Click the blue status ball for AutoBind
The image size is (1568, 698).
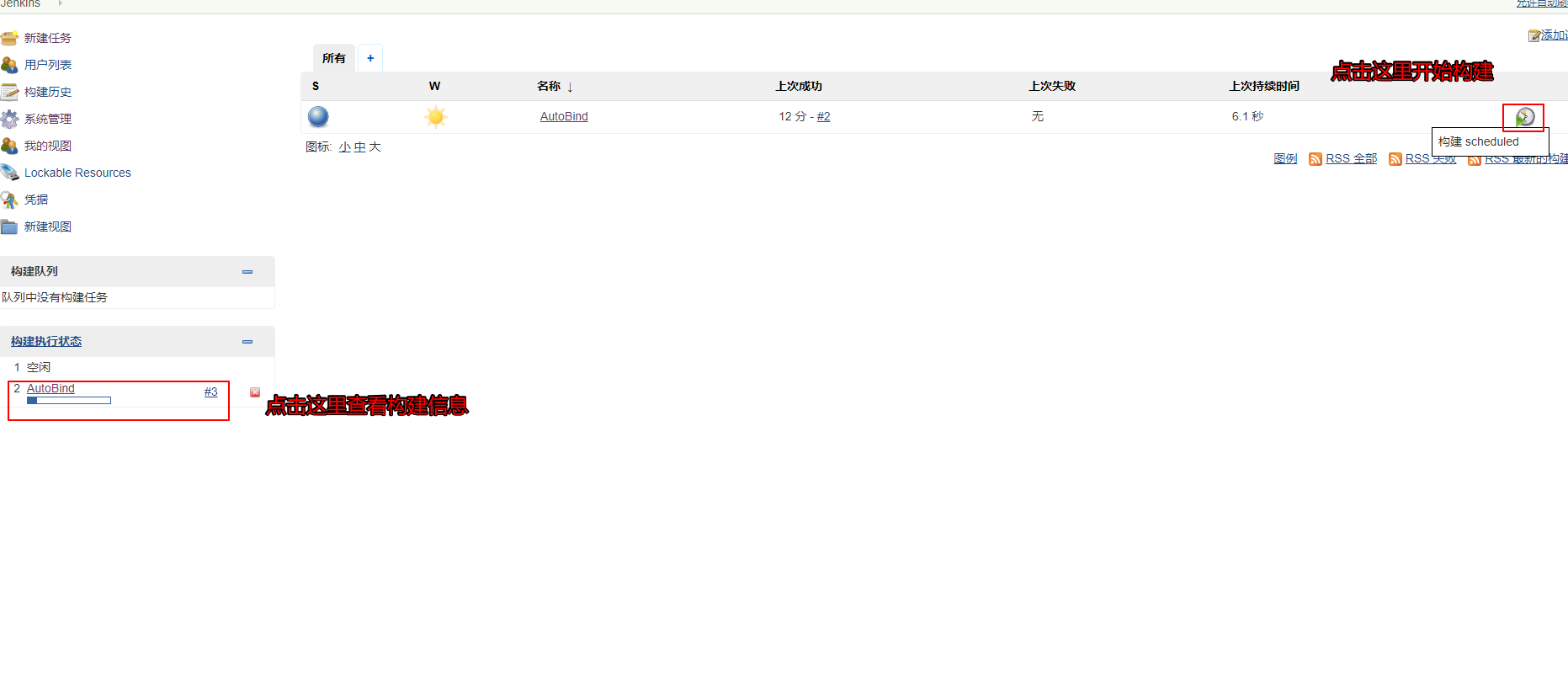(x=318, y=116)
